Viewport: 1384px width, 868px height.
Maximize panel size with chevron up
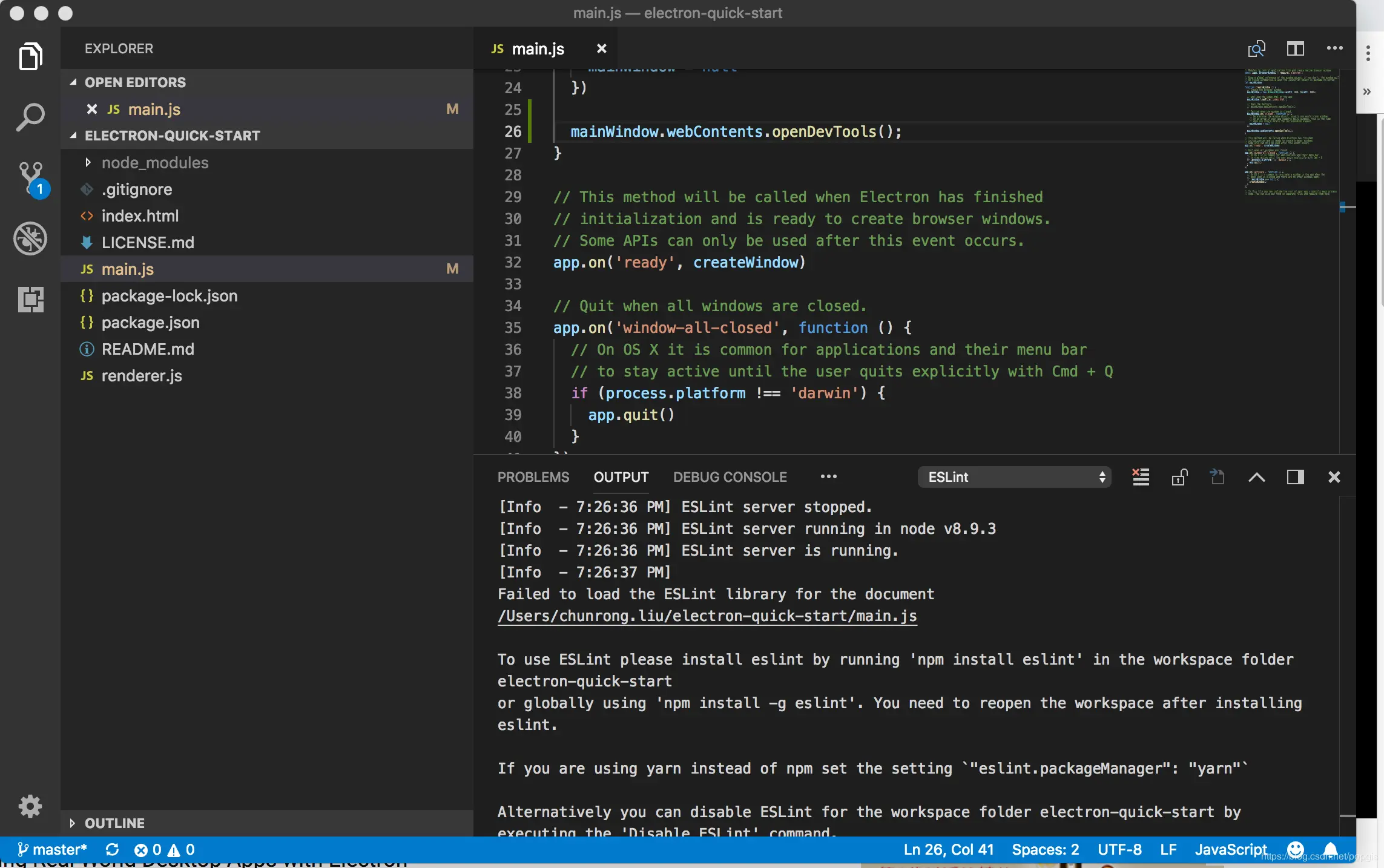pyautogui.click(x=1256, y=477)
